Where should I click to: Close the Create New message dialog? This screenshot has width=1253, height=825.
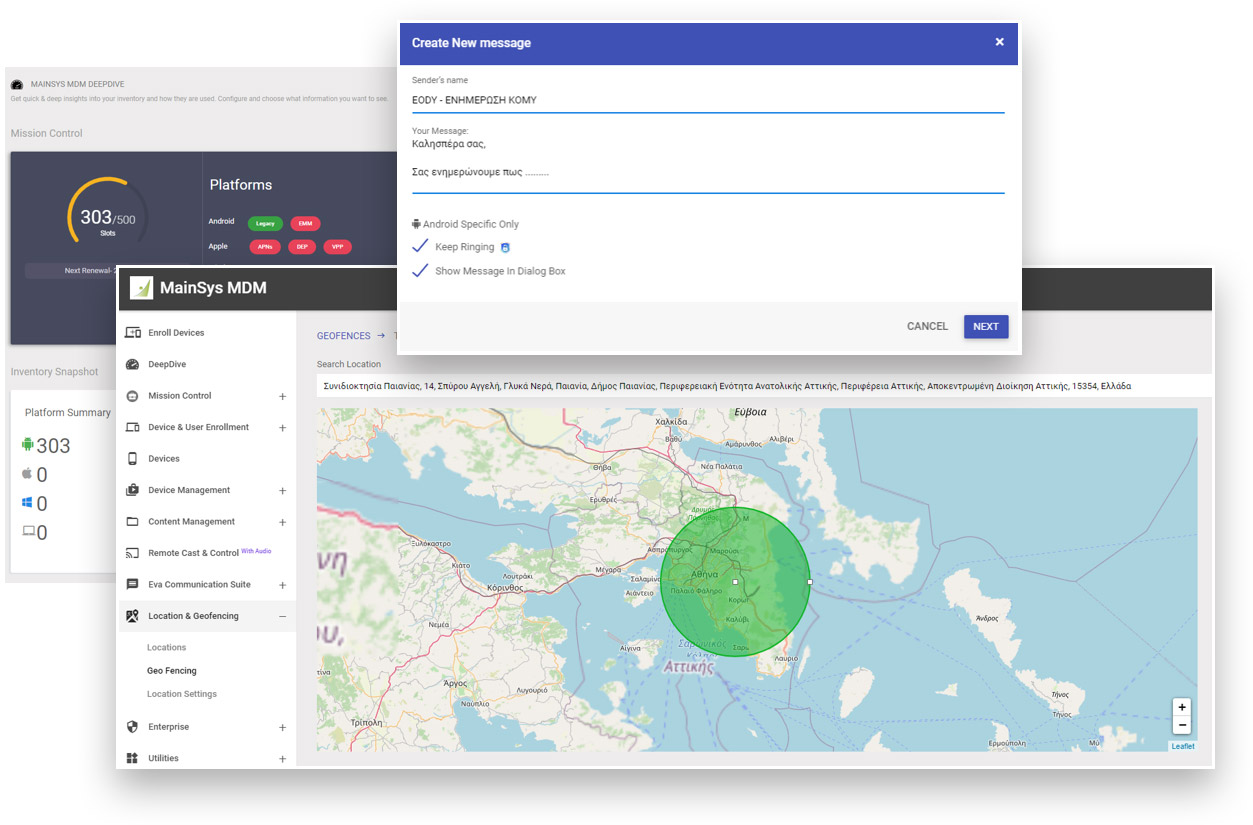click(999, 42)
